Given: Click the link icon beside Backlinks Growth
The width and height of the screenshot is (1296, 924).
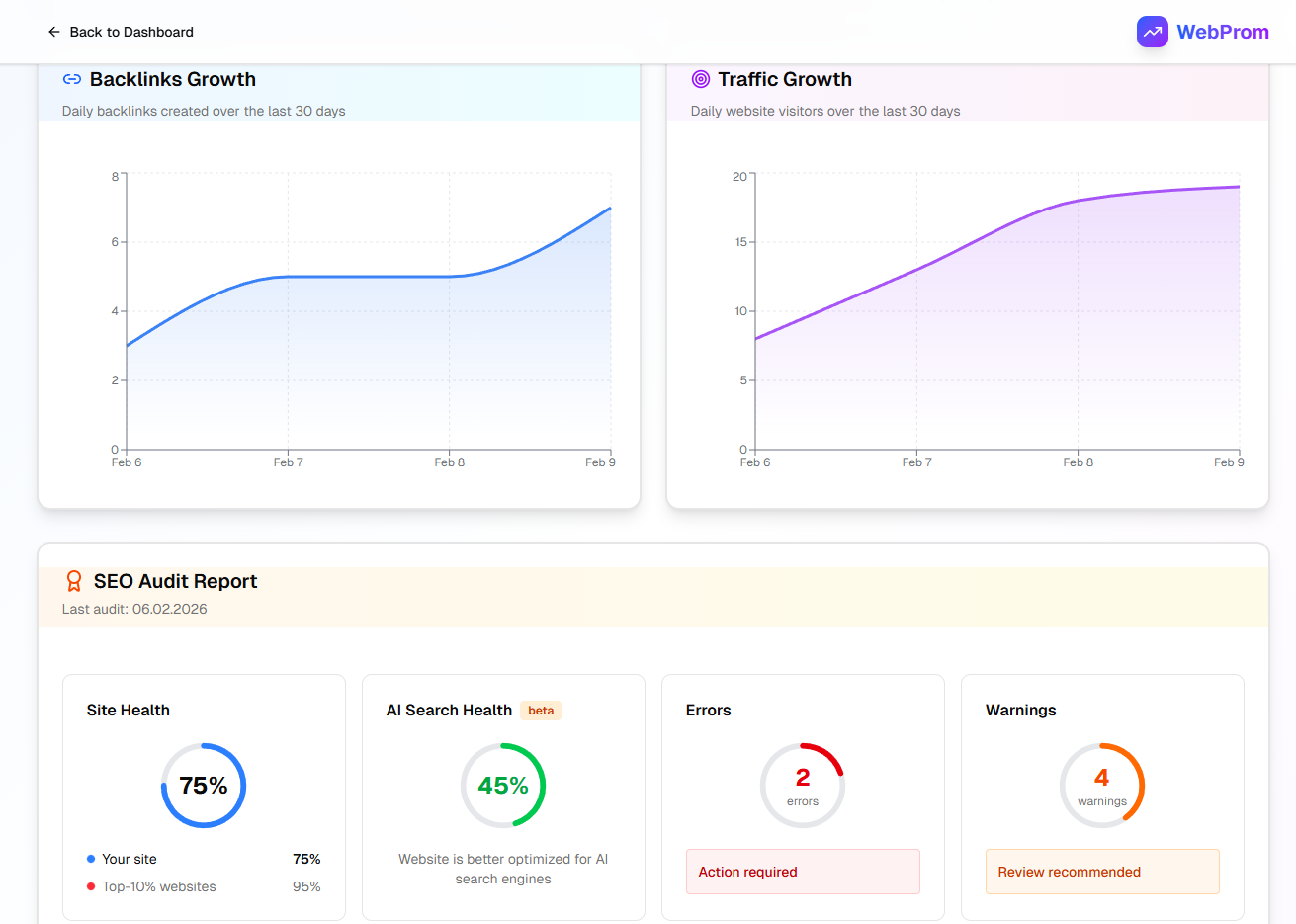Looking at the screenshot, I should [71, 79].
